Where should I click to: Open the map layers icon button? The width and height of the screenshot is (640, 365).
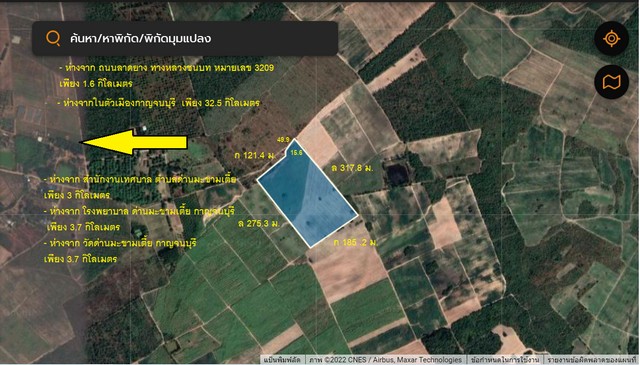click(611, 82)
